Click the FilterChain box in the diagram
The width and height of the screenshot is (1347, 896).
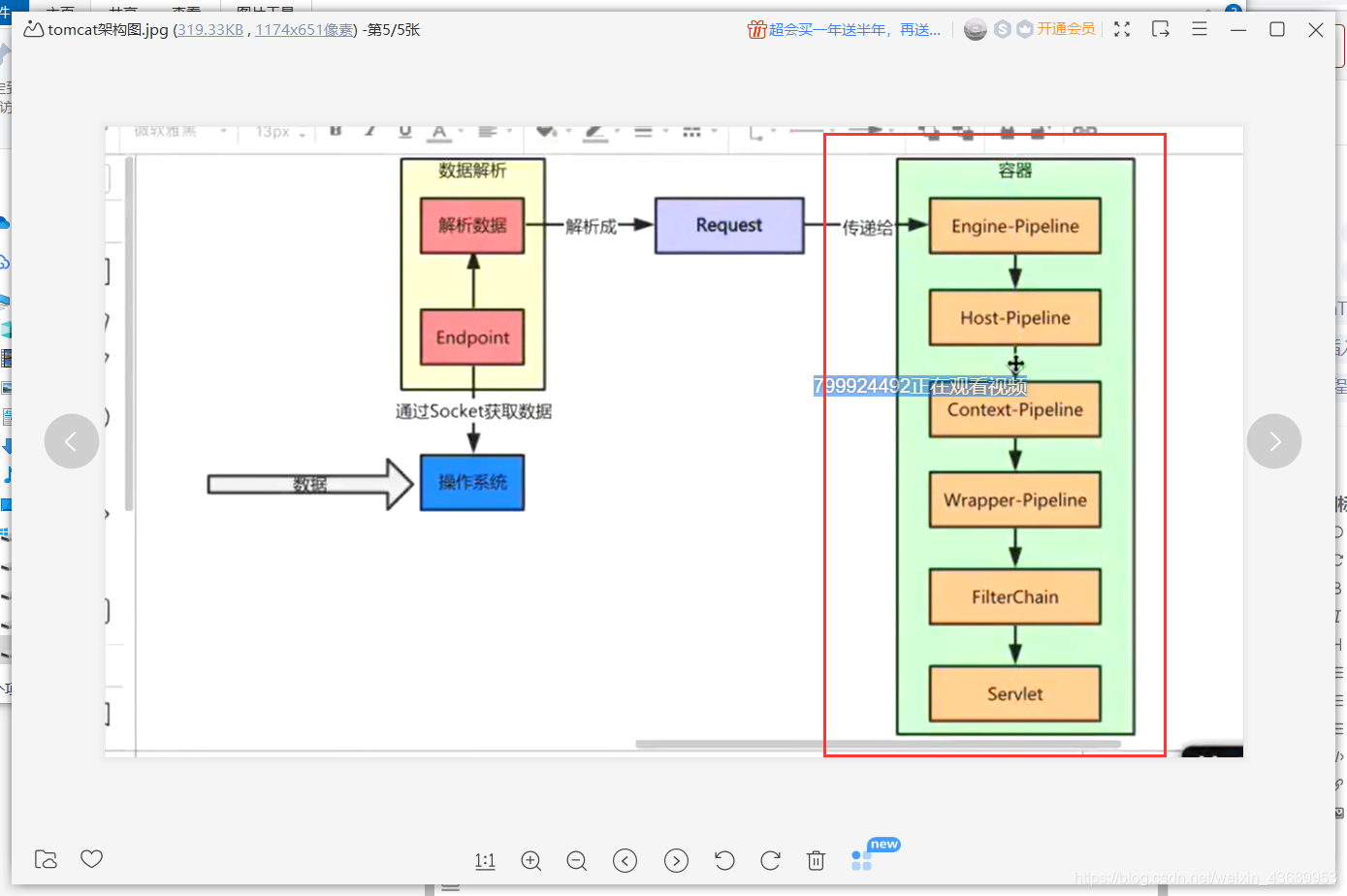1015,596
